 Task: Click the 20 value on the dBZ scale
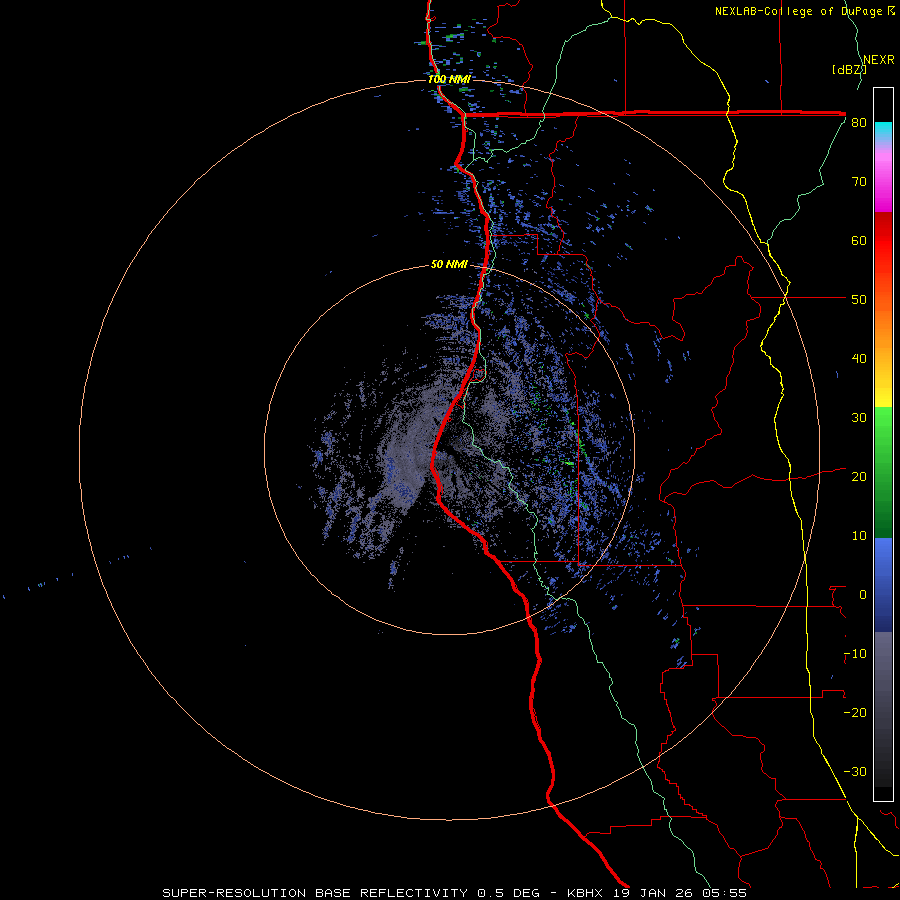point(859,477)
